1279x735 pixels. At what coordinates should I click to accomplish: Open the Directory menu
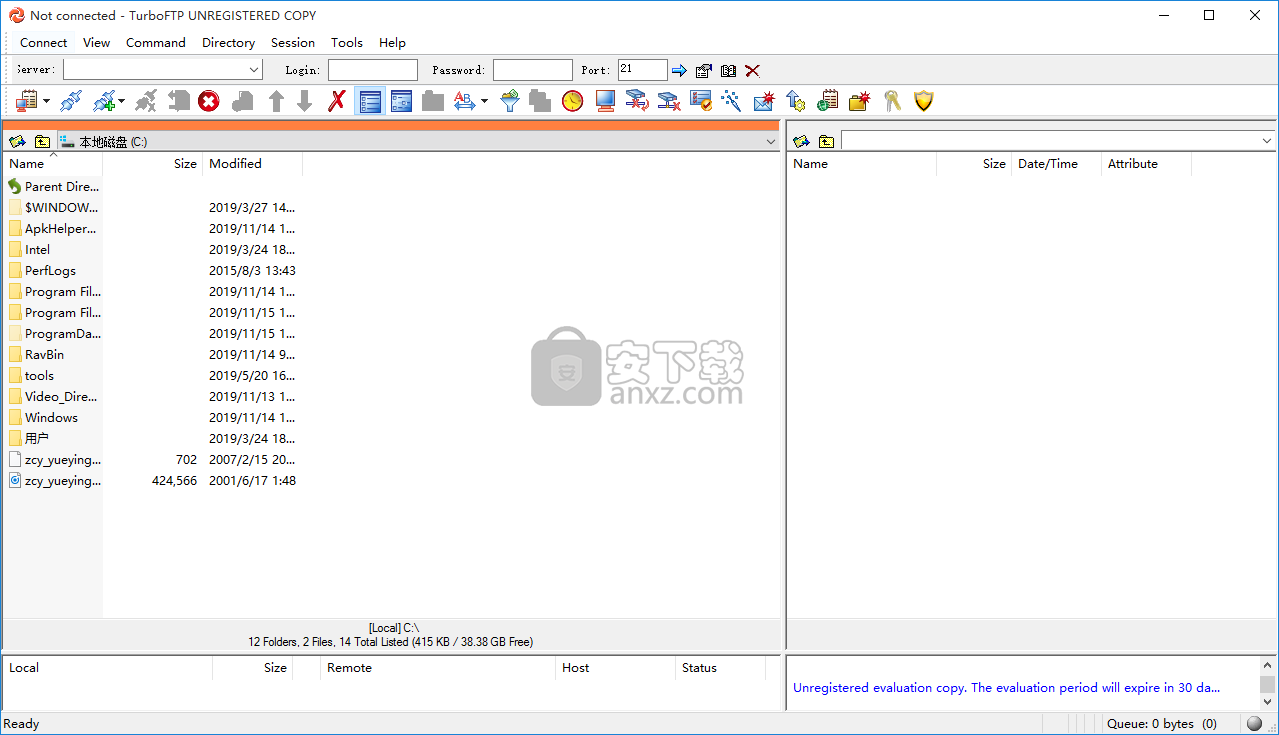pyautogui.click(x=228, y=42)
